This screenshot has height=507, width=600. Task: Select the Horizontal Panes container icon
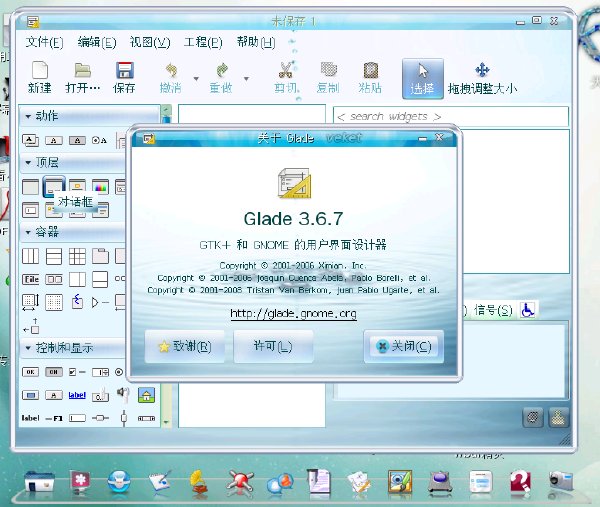[77, 279]
